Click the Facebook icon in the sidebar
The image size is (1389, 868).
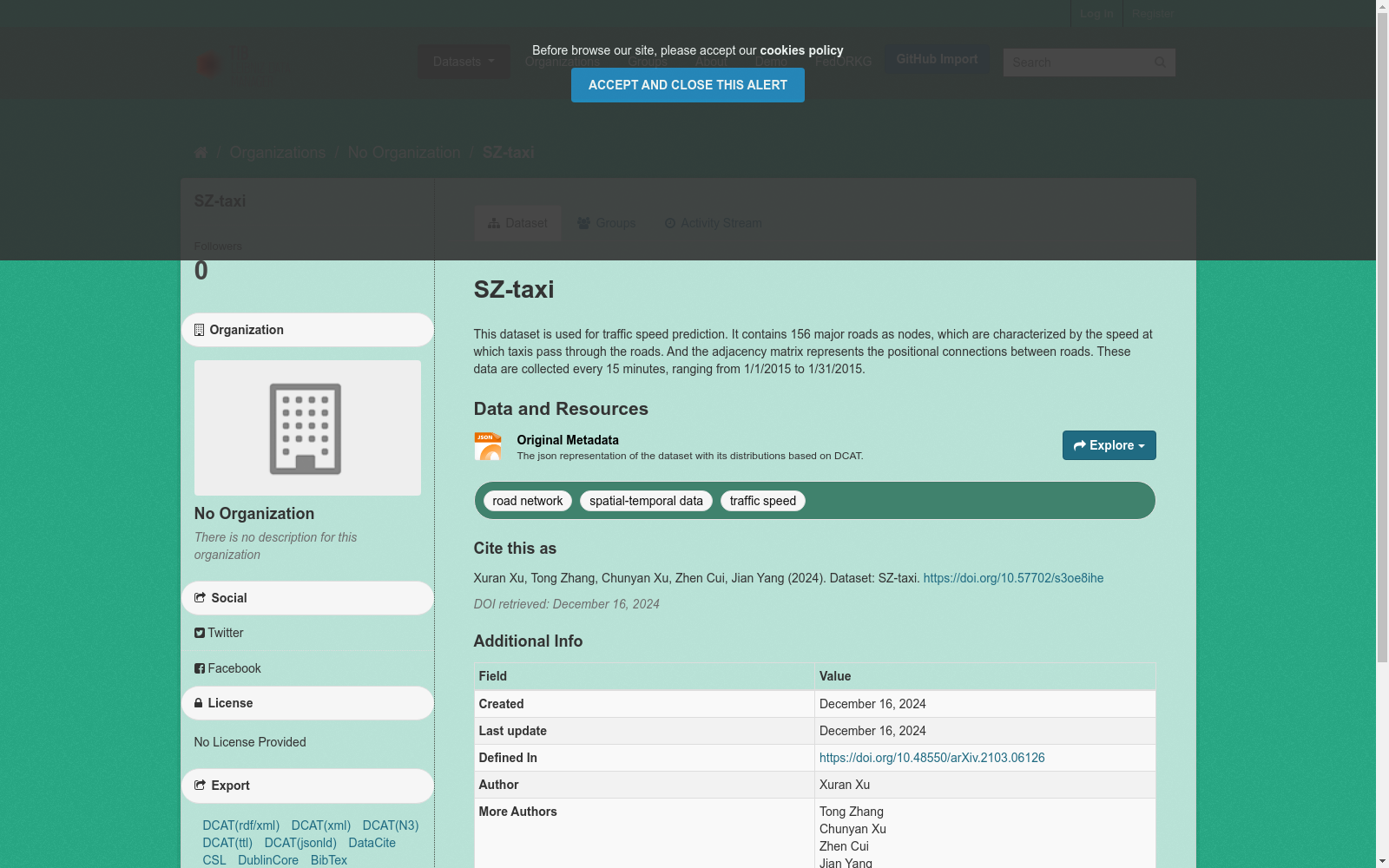click(200, 668)
